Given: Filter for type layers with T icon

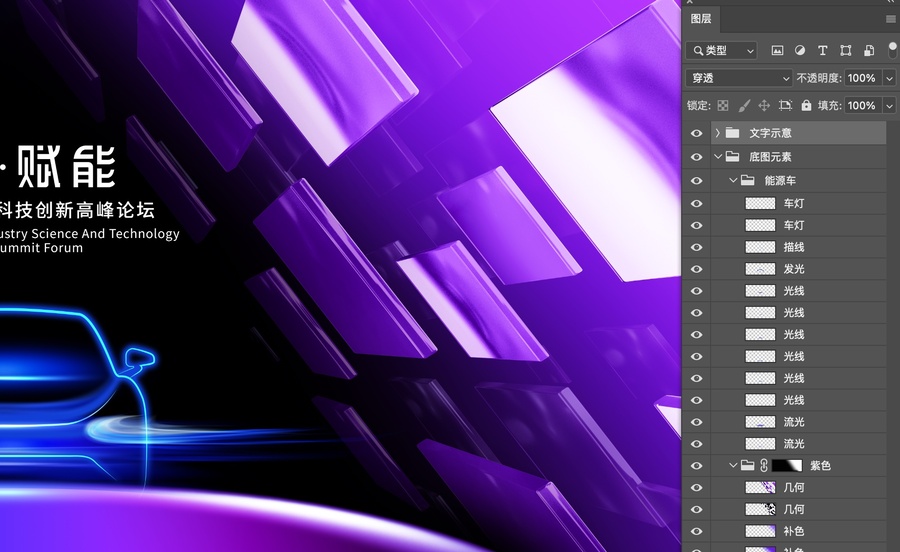Looking at the screenshot, I should (x=823, y=50).
